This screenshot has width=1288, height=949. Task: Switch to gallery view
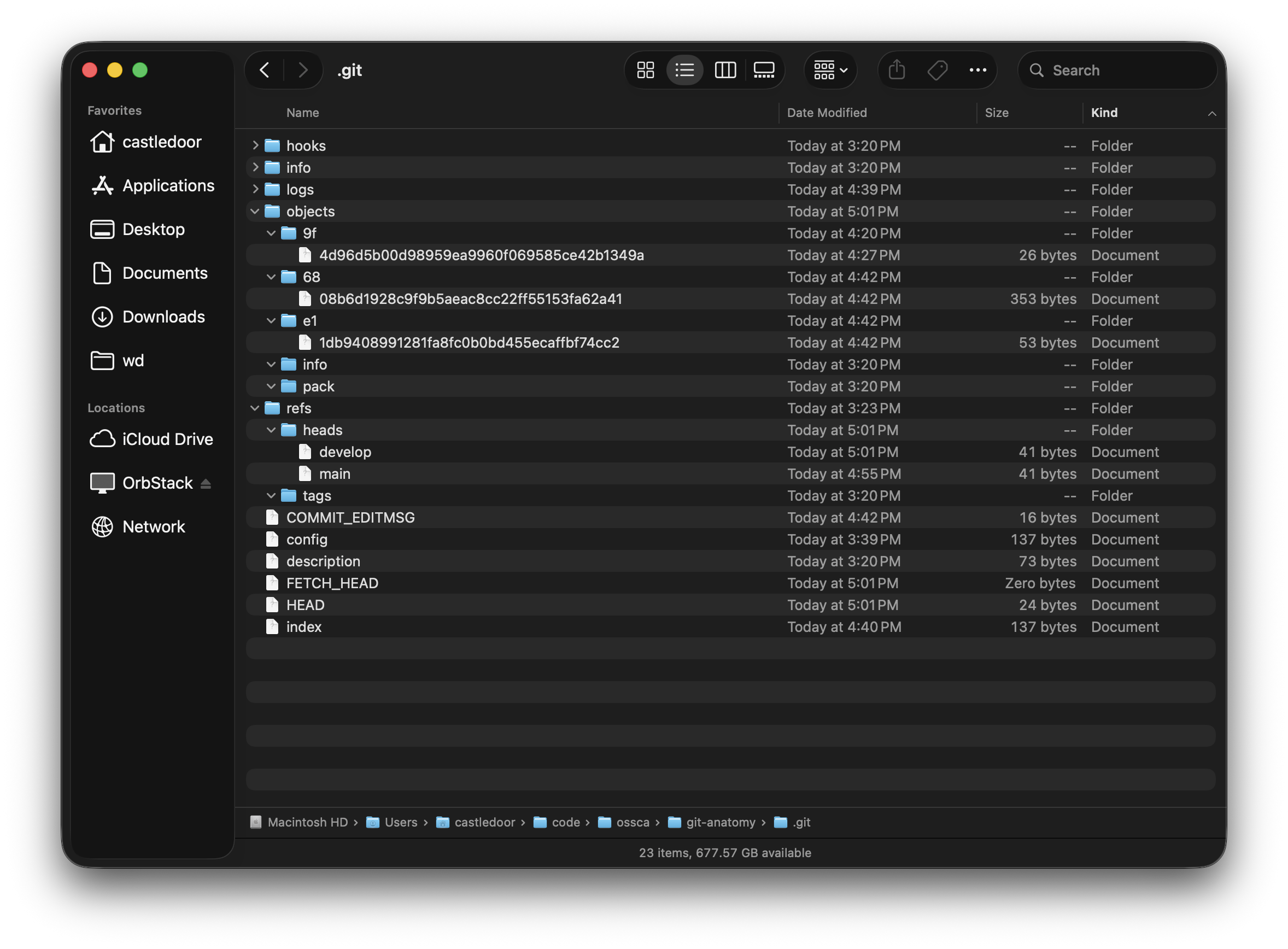[764, 70]
